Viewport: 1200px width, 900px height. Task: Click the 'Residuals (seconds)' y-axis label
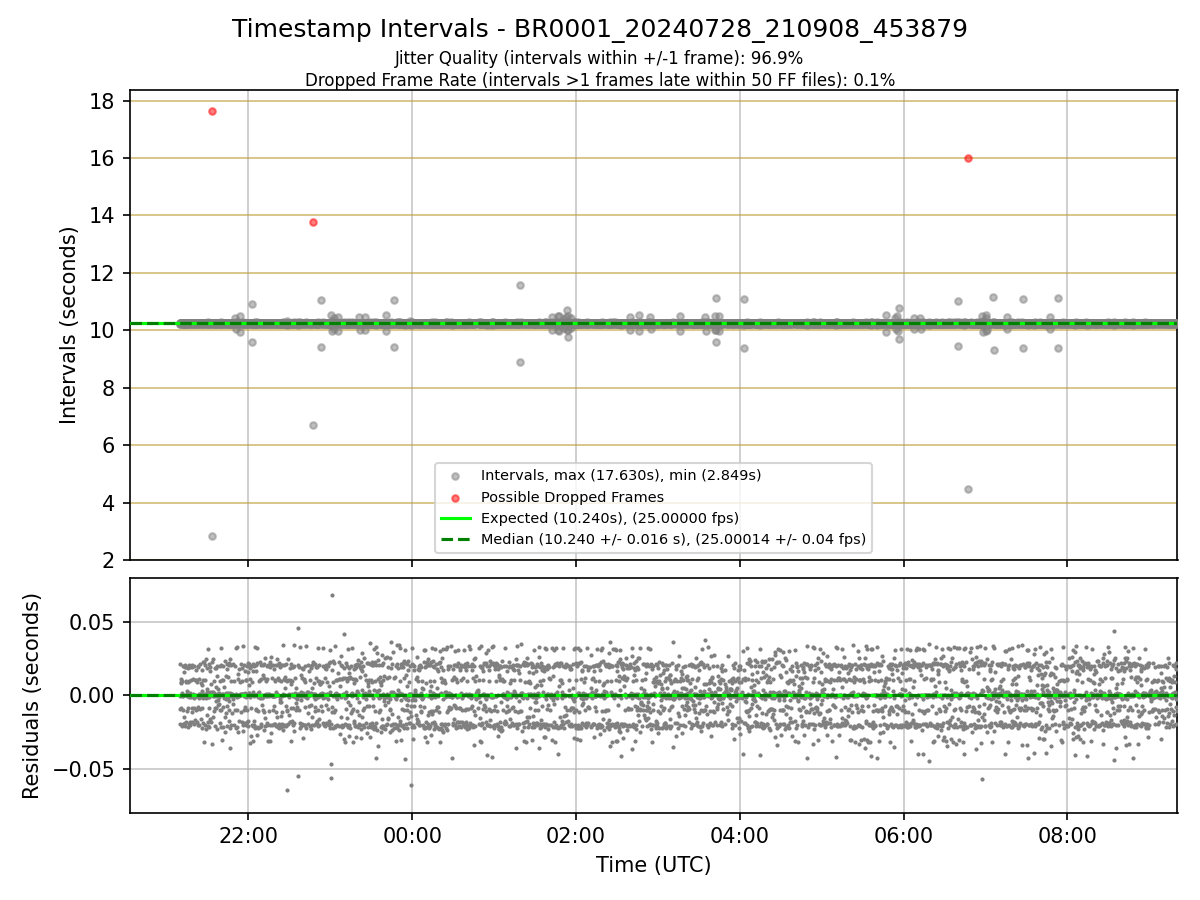(32, 696)
